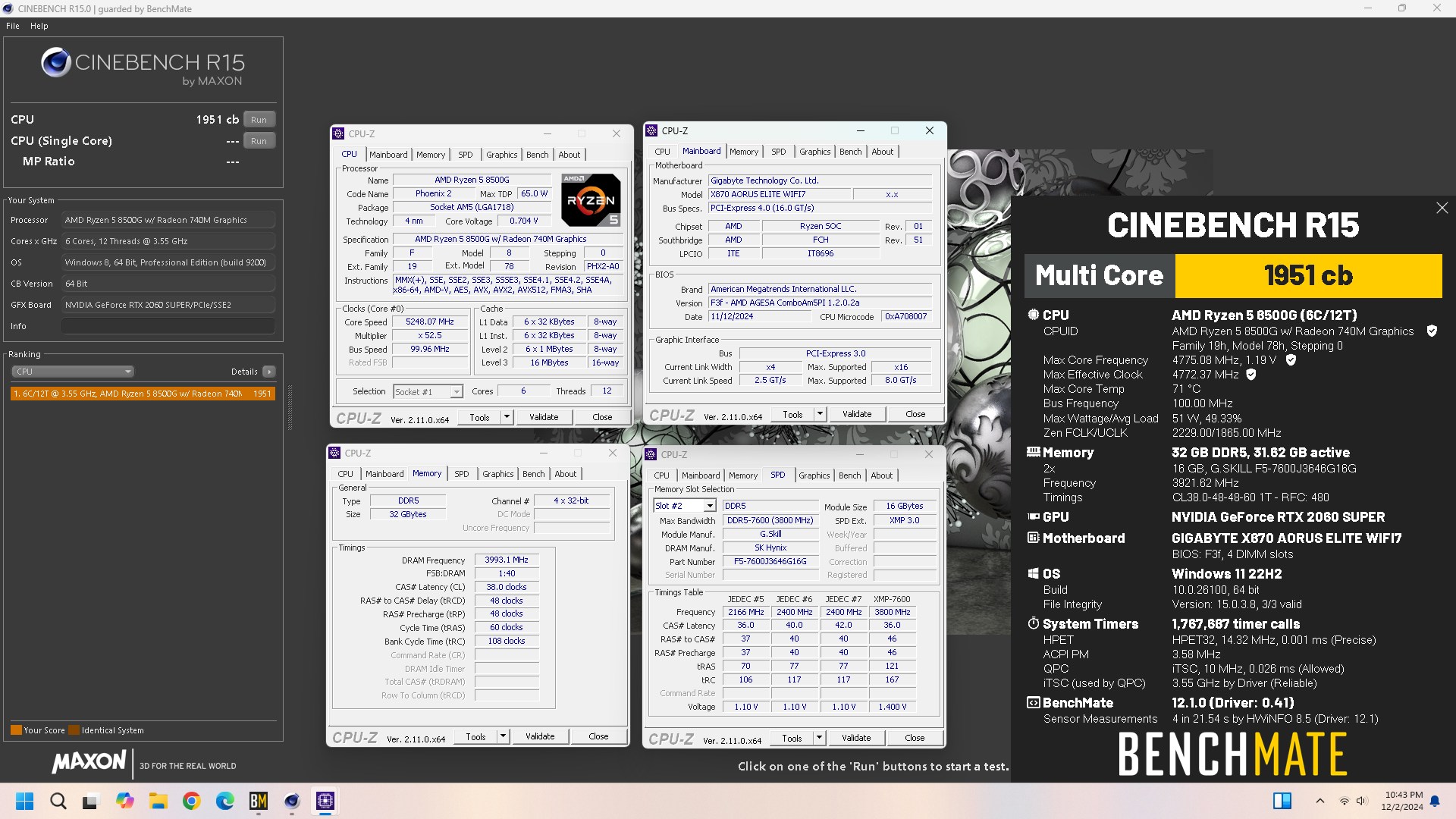Switch to Bench tab in CPU-Z CPU window
Screen dimensions: 1456x819
[537, 155]
